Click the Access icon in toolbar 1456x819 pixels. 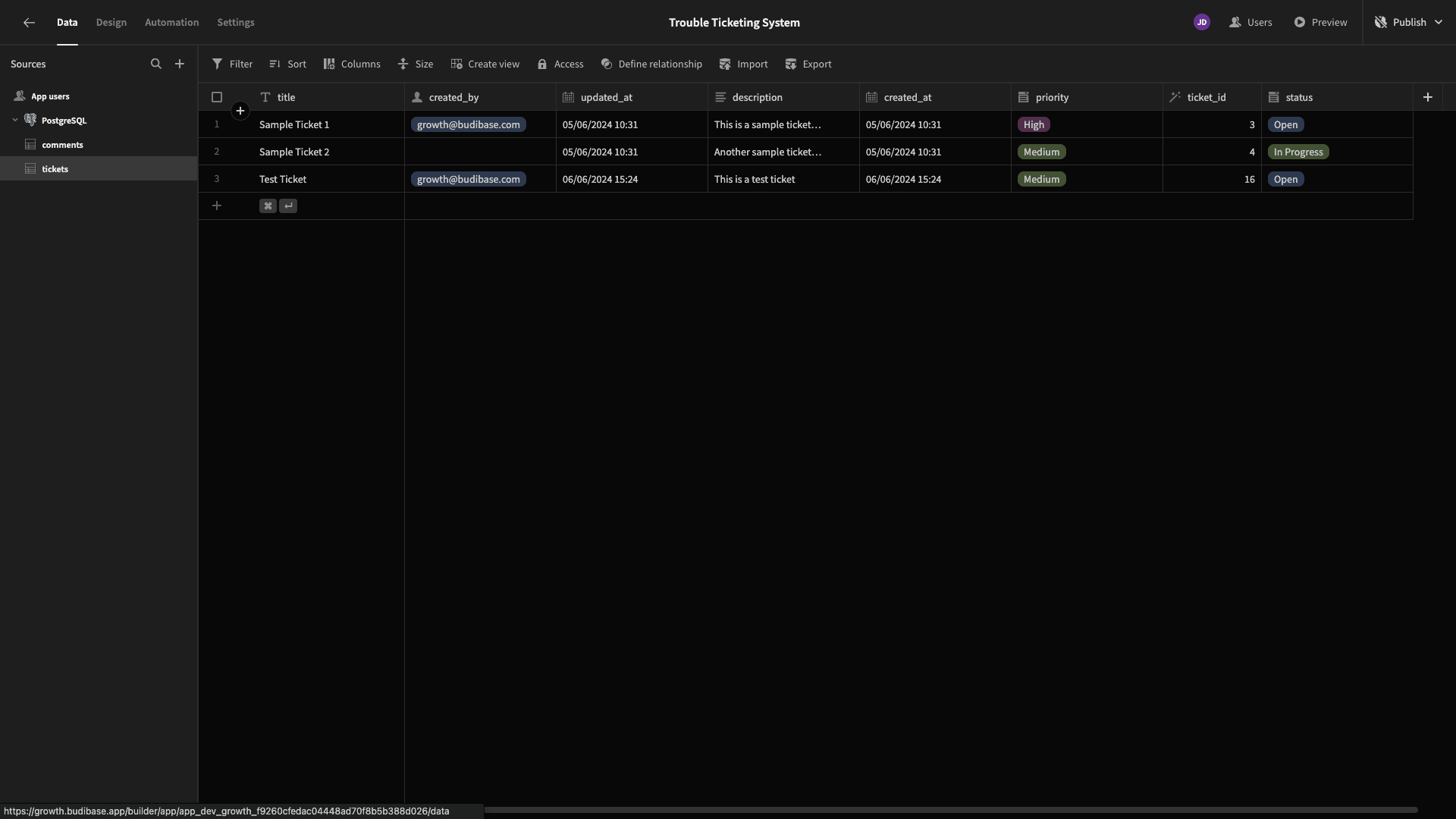coord(541,64)
